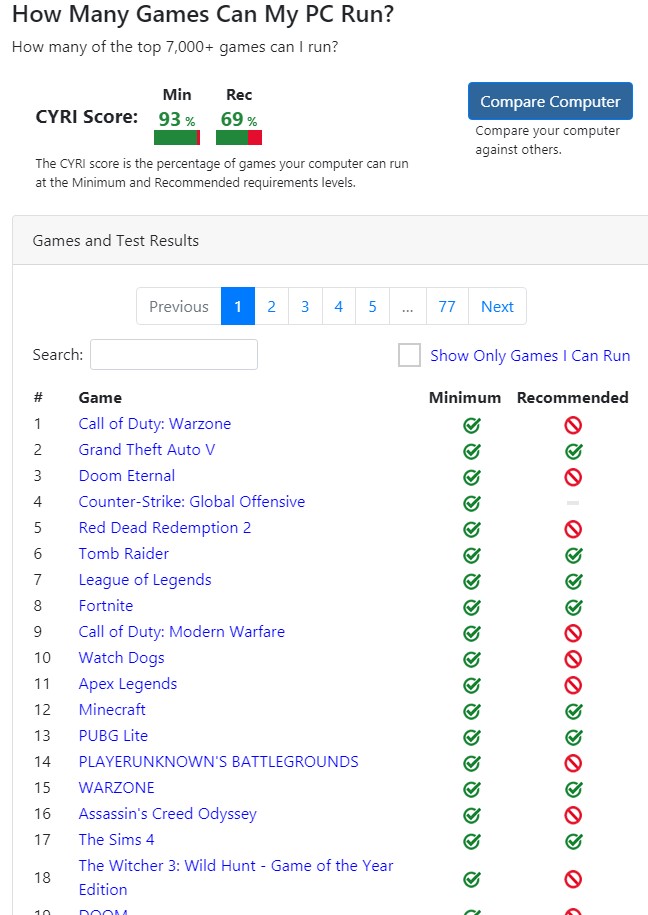Open page 5 of results
Image resolution: width=648 pixels, height=915 pixels.
372,306
